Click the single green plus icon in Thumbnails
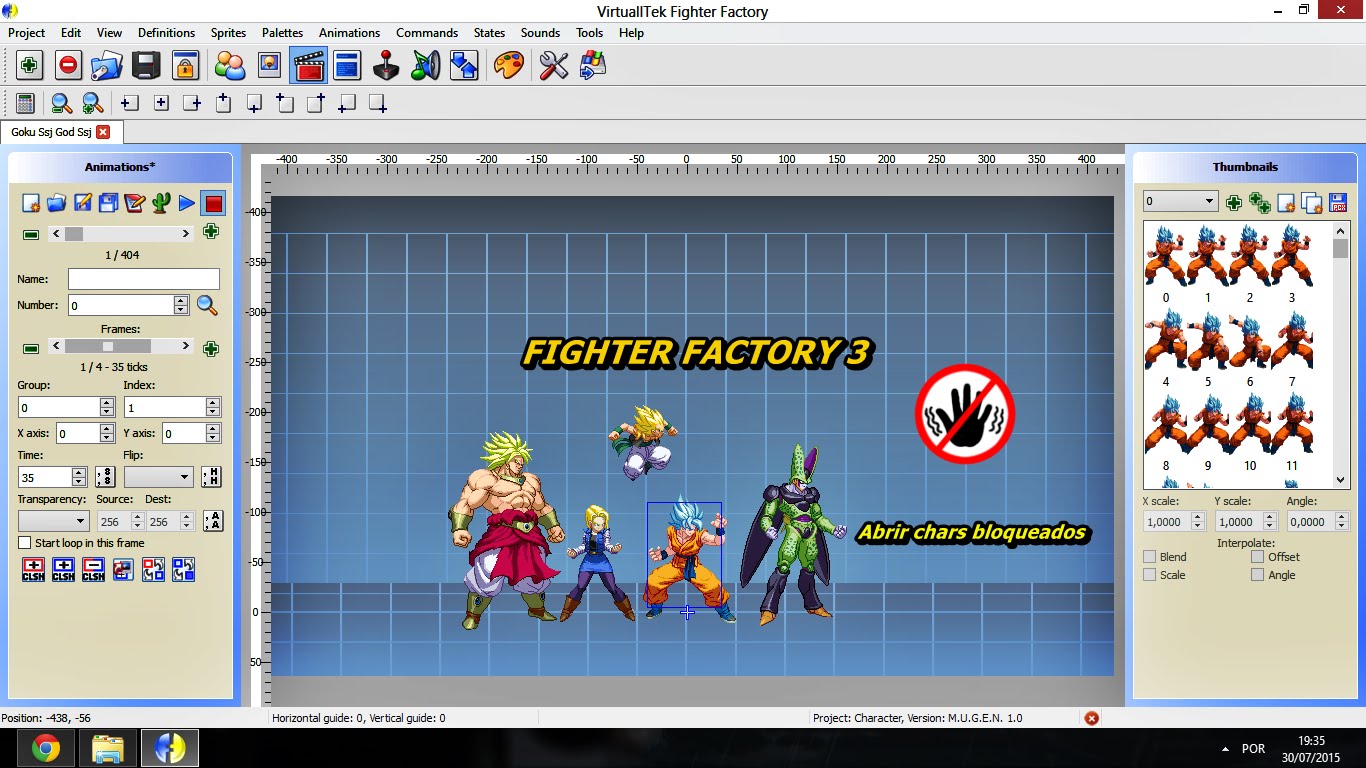The height and width of the screenshot is (768, 1366). click(1234, 203)
